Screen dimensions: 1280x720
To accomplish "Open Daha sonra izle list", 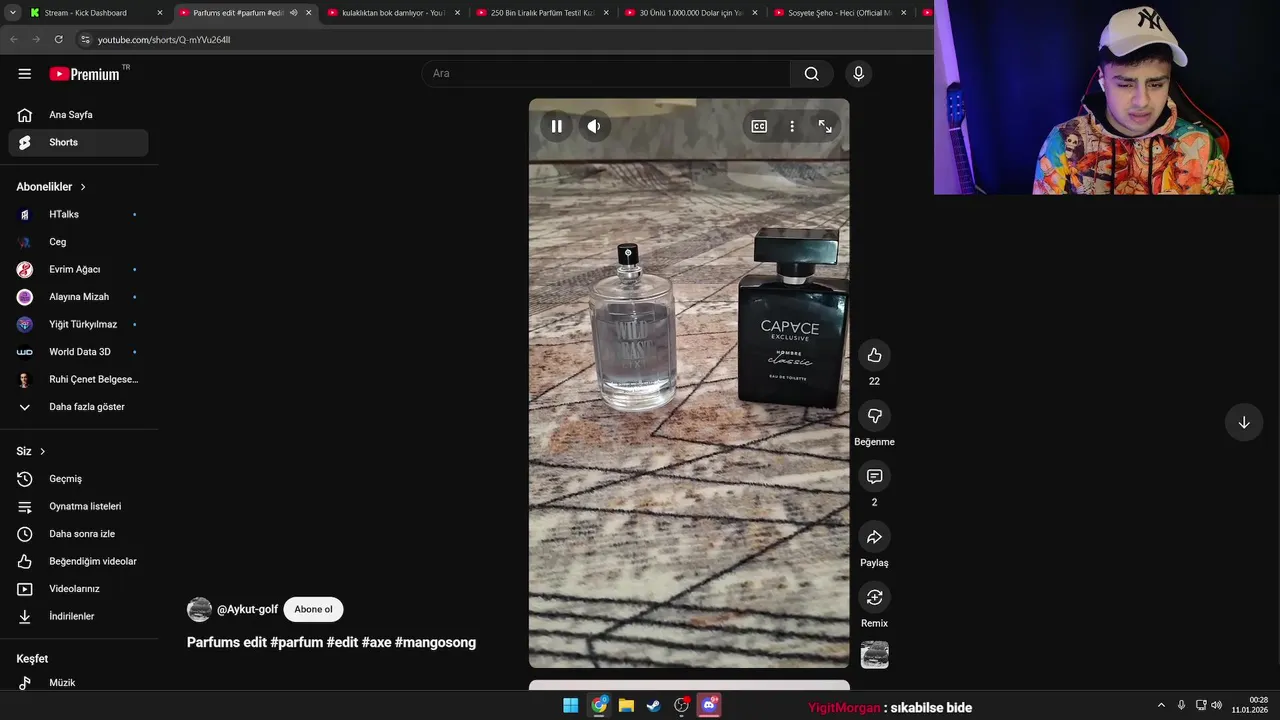I will (x=78, y=534).
